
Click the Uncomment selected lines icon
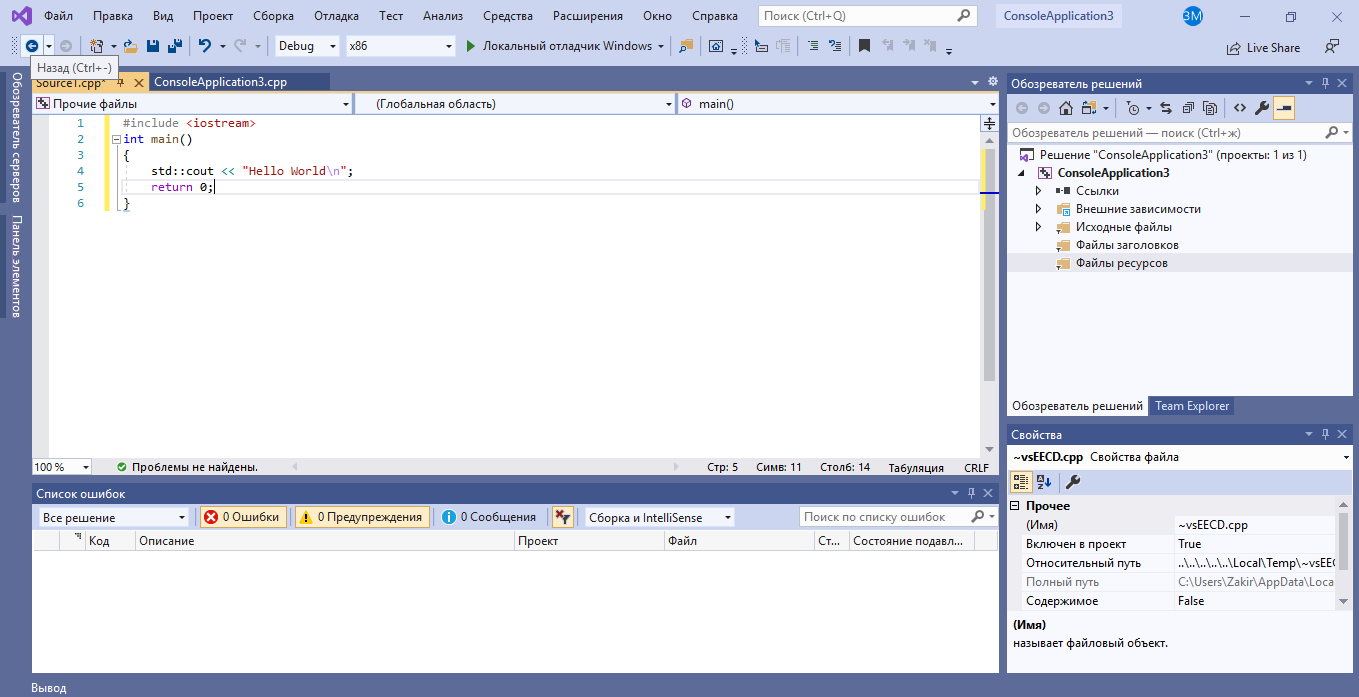tap(837, 46)
